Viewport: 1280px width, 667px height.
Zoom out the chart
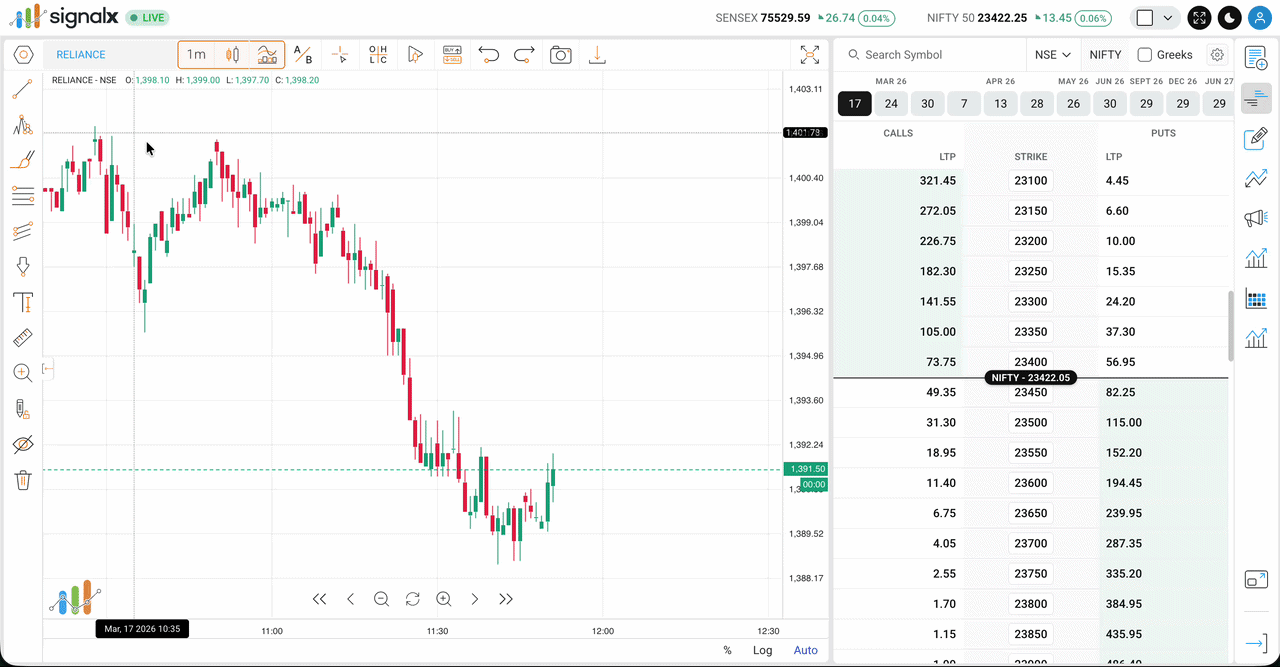pyautogui.click(x=381, y=599)
